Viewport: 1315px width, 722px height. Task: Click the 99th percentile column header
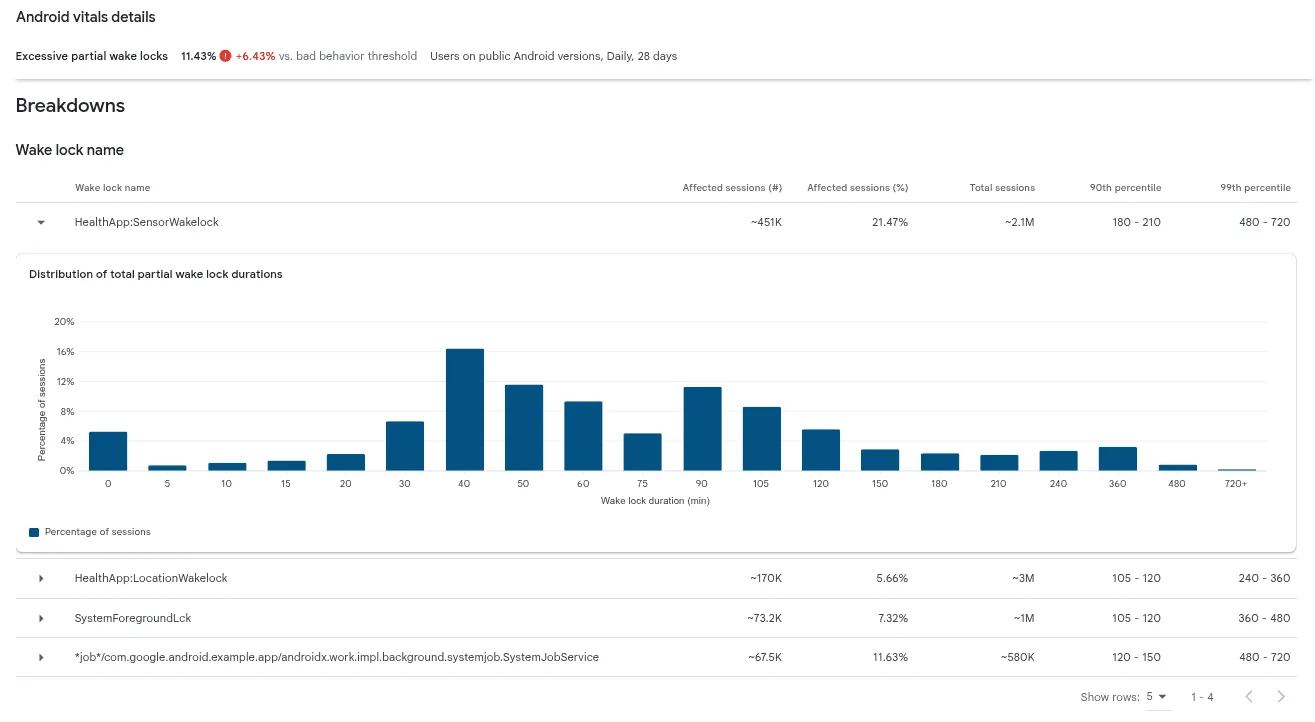1255,188
